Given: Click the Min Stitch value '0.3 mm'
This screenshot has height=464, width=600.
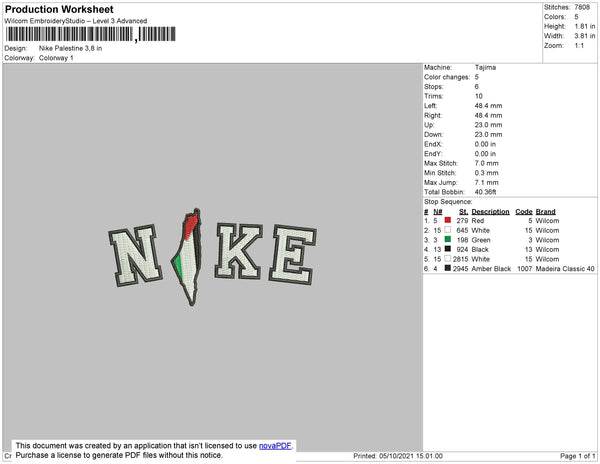Looking at the screenshot, I should click(486, 173).
